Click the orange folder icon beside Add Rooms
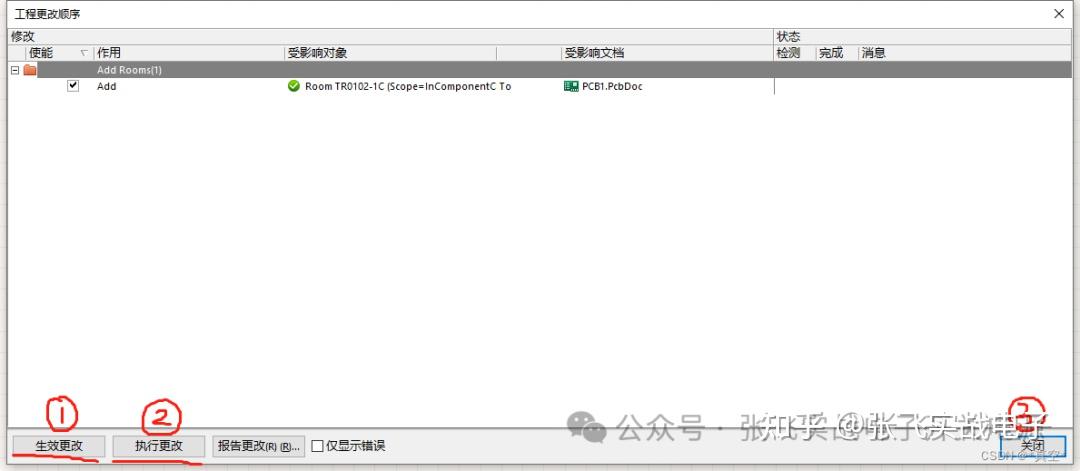 (x=30, y=70)
